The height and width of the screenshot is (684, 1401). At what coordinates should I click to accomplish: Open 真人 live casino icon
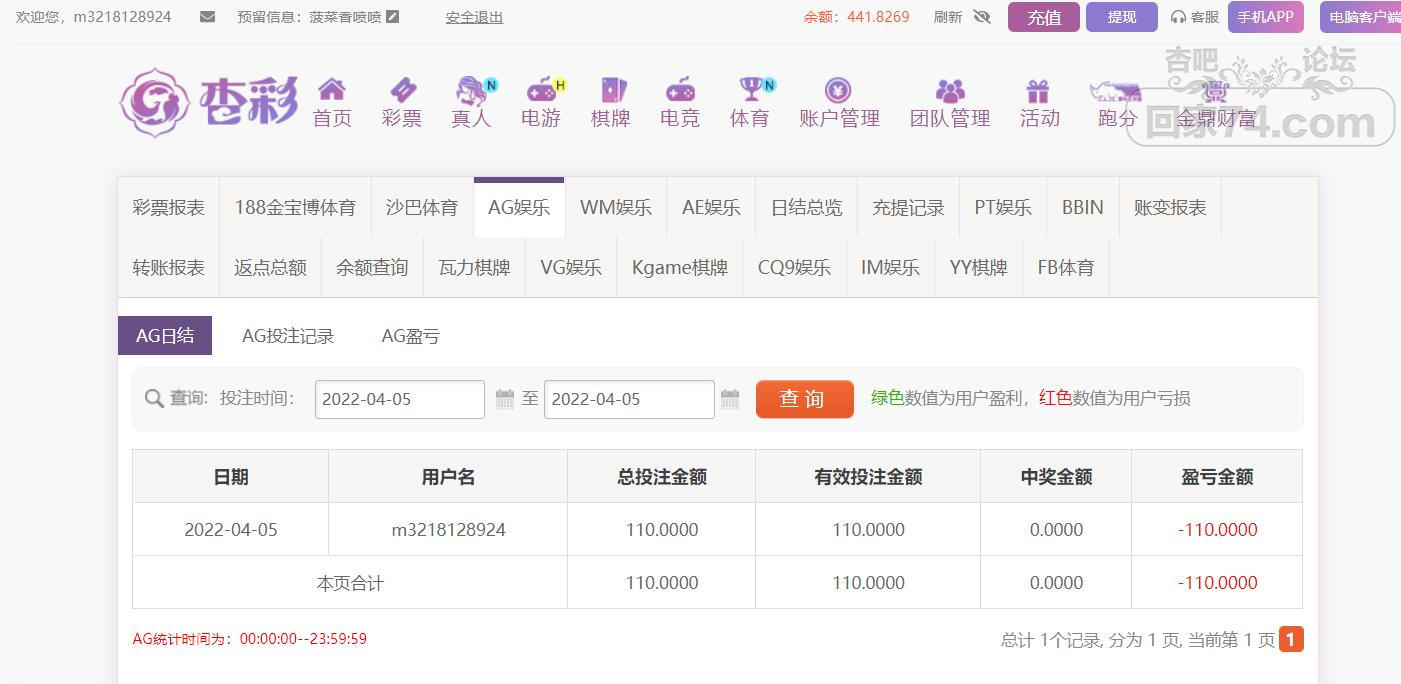pyautogui.click(x=472, y=90)
